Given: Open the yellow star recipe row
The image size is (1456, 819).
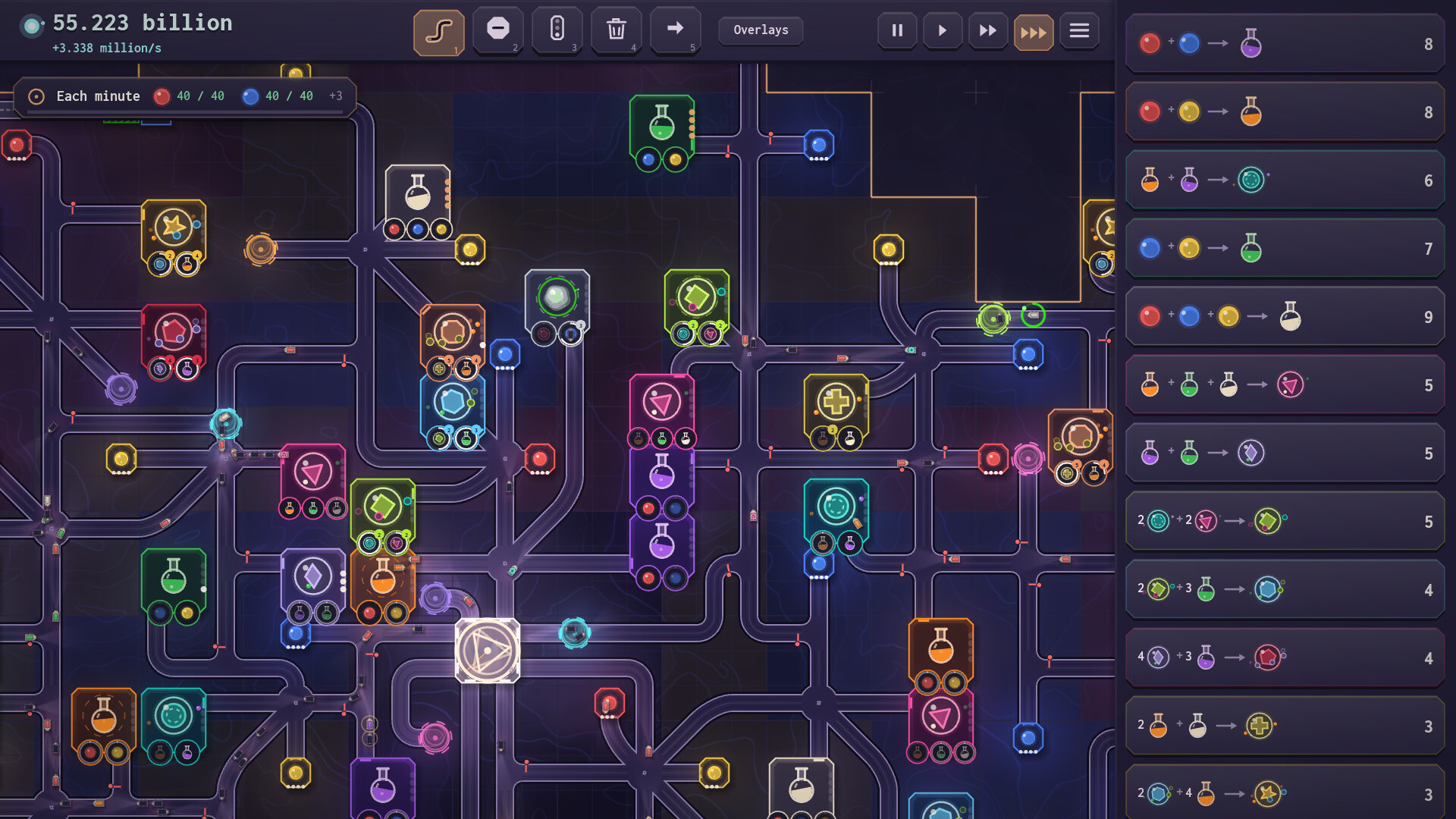Looking at the screenshot, I should (1285, 793).
